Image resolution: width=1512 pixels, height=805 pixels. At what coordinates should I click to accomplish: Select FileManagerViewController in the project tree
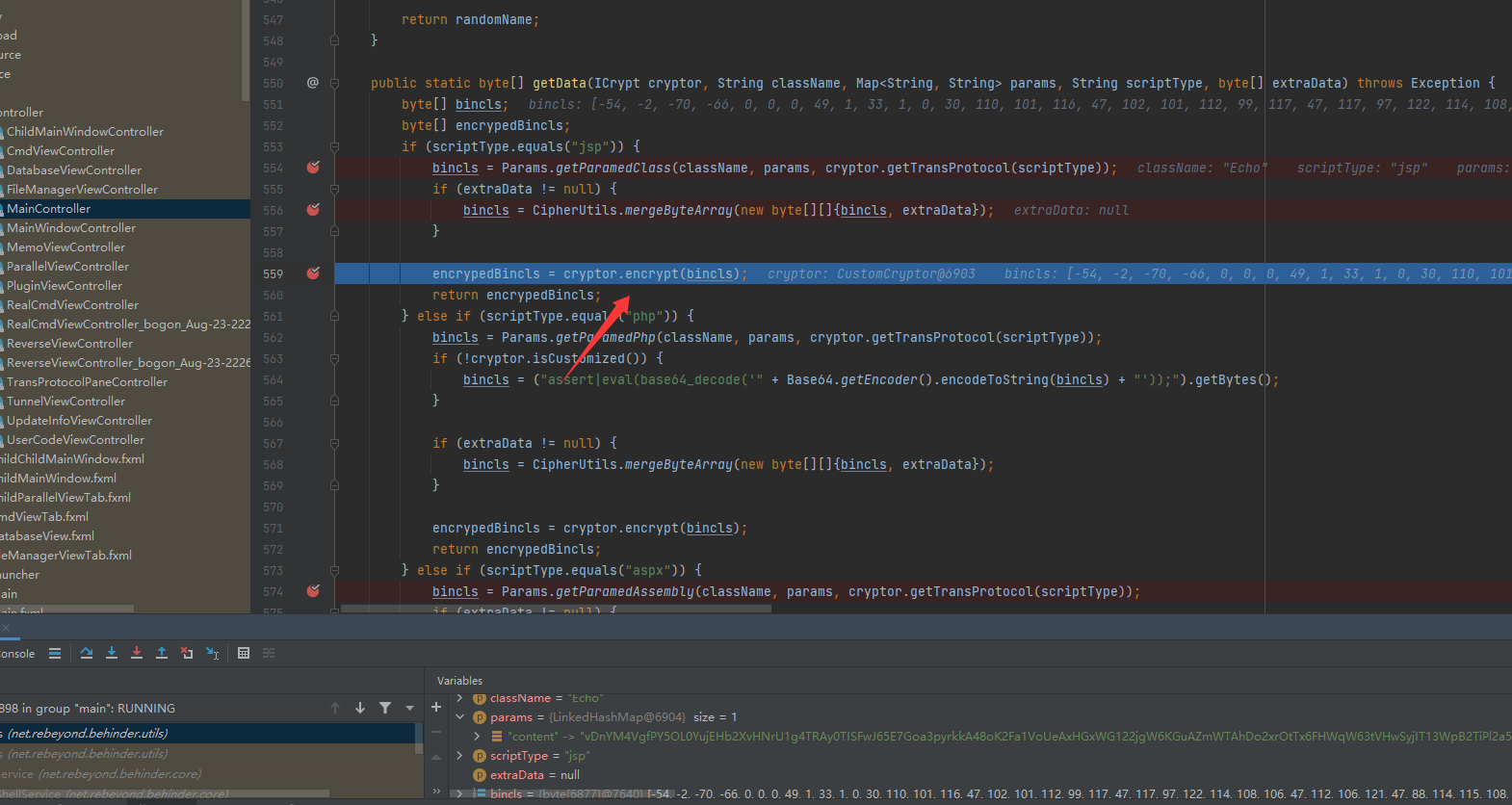[x=82, y=190]
